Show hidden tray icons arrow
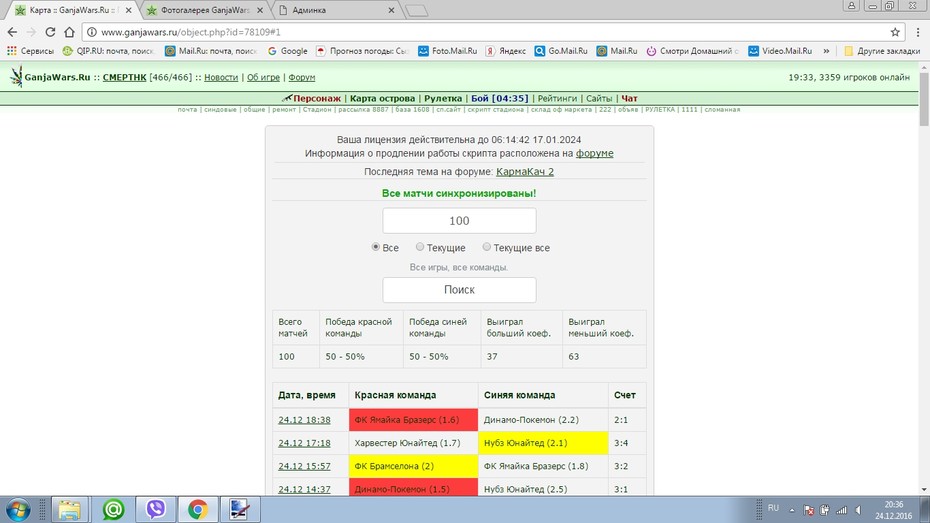Viewport: 930px width, 523px height. pos(792,510)
